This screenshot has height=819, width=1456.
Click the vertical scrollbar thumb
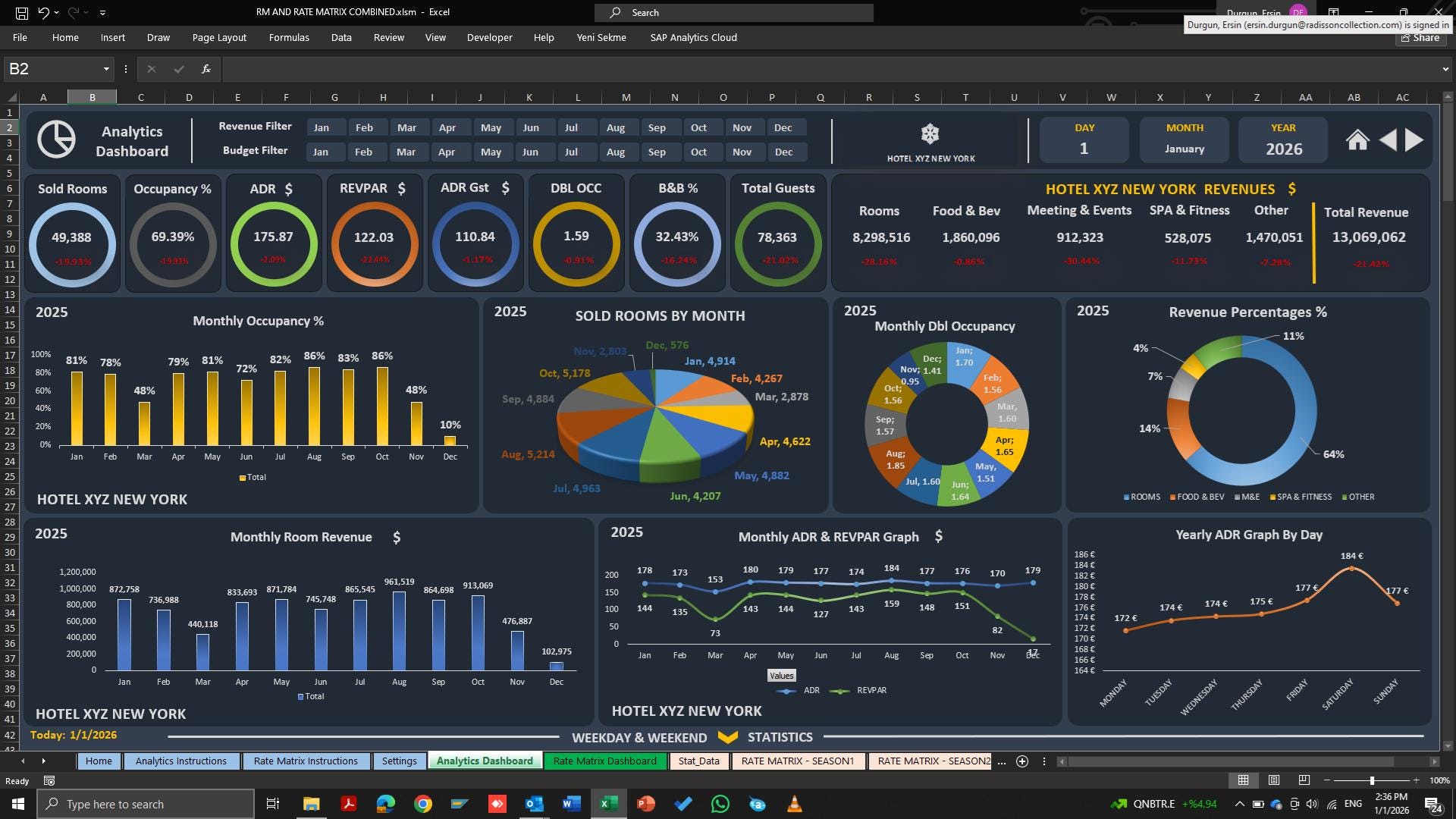click(1448, 152)
